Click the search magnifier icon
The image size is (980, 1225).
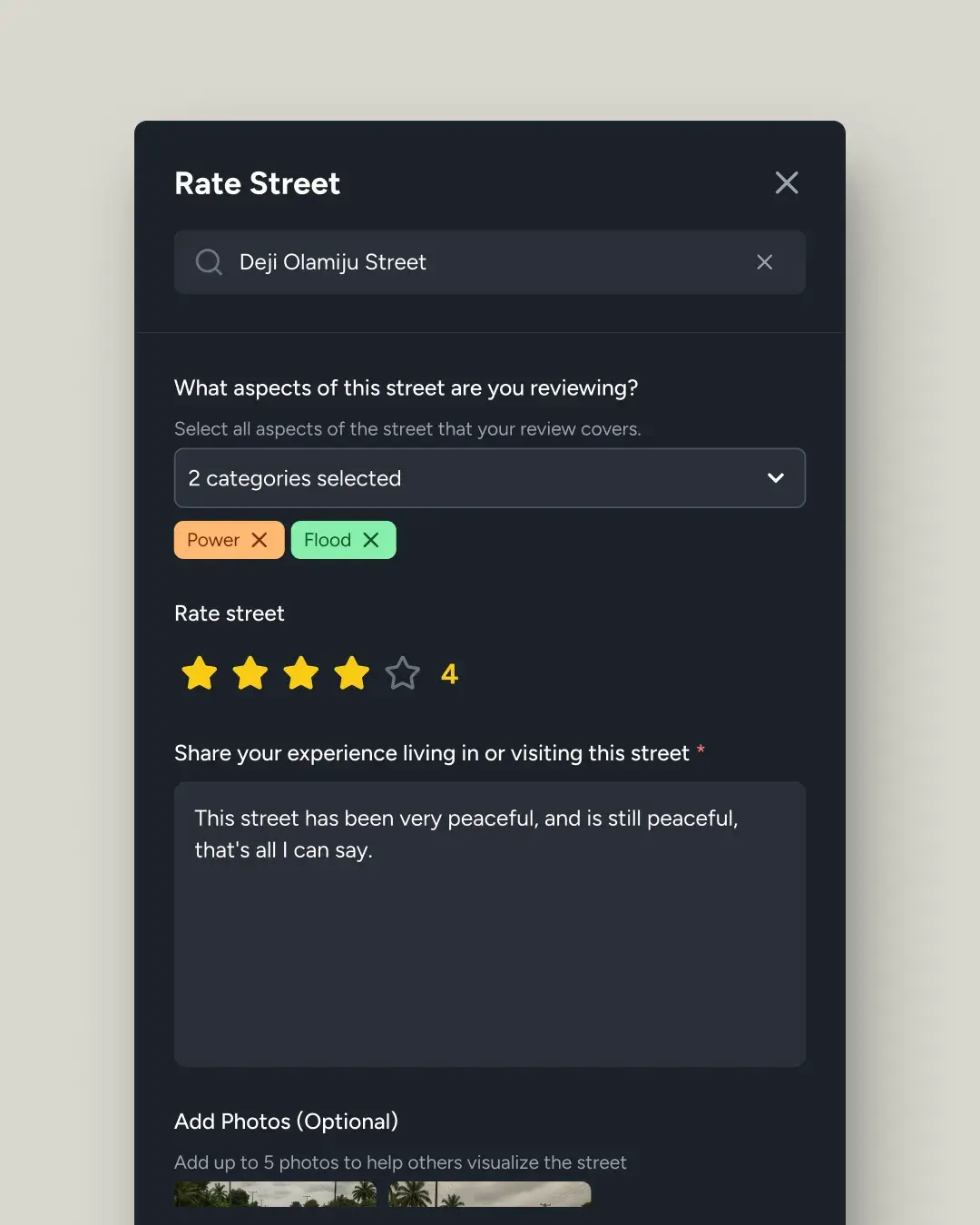pos(209,262)
